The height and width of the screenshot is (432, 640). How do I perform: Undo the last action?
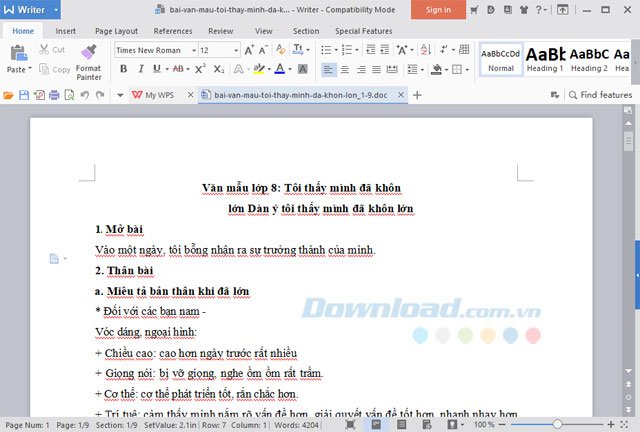click(x=84, y=95)
